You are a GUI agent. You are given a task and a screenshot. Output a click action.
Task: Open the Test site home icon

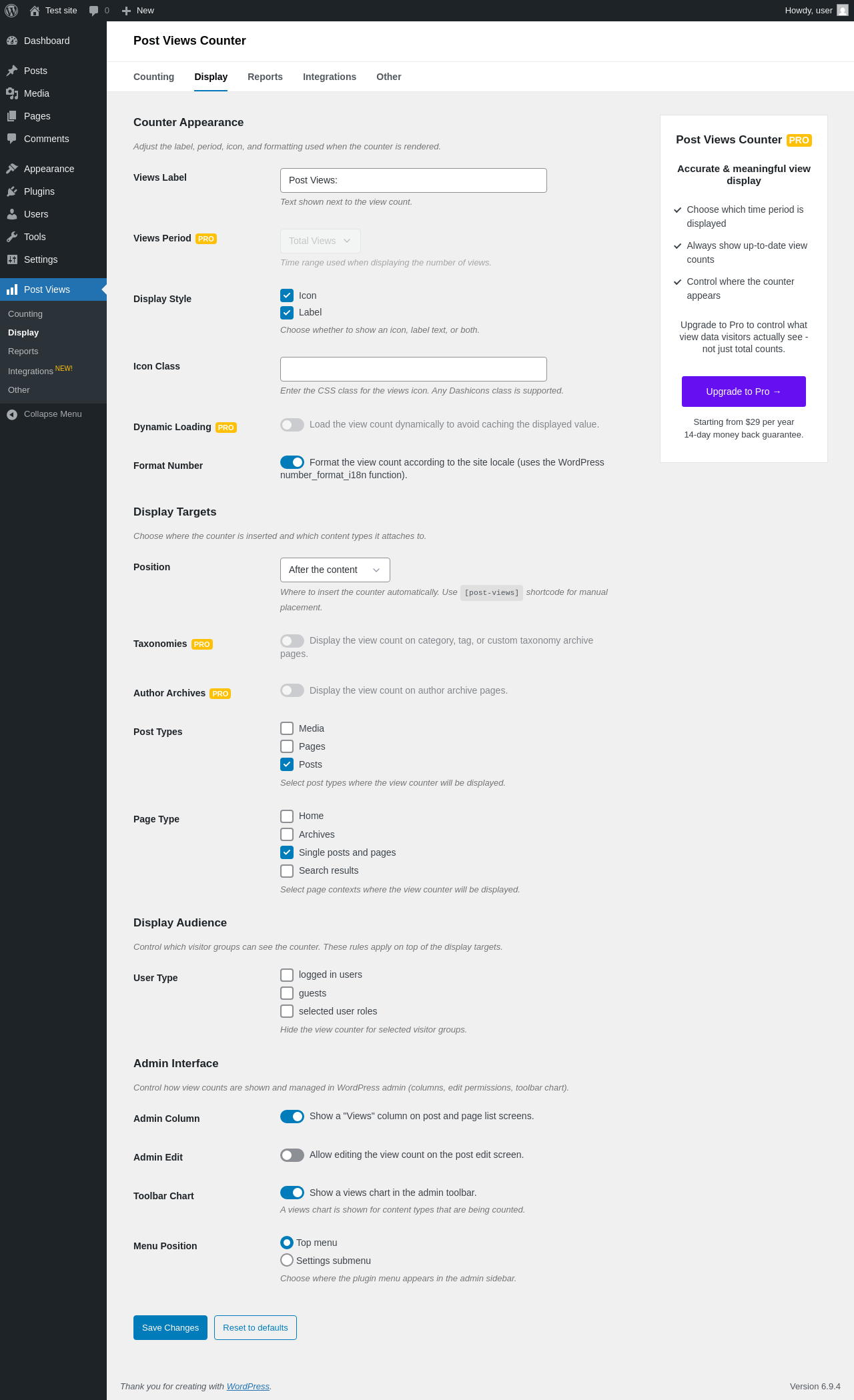(35, 11)
